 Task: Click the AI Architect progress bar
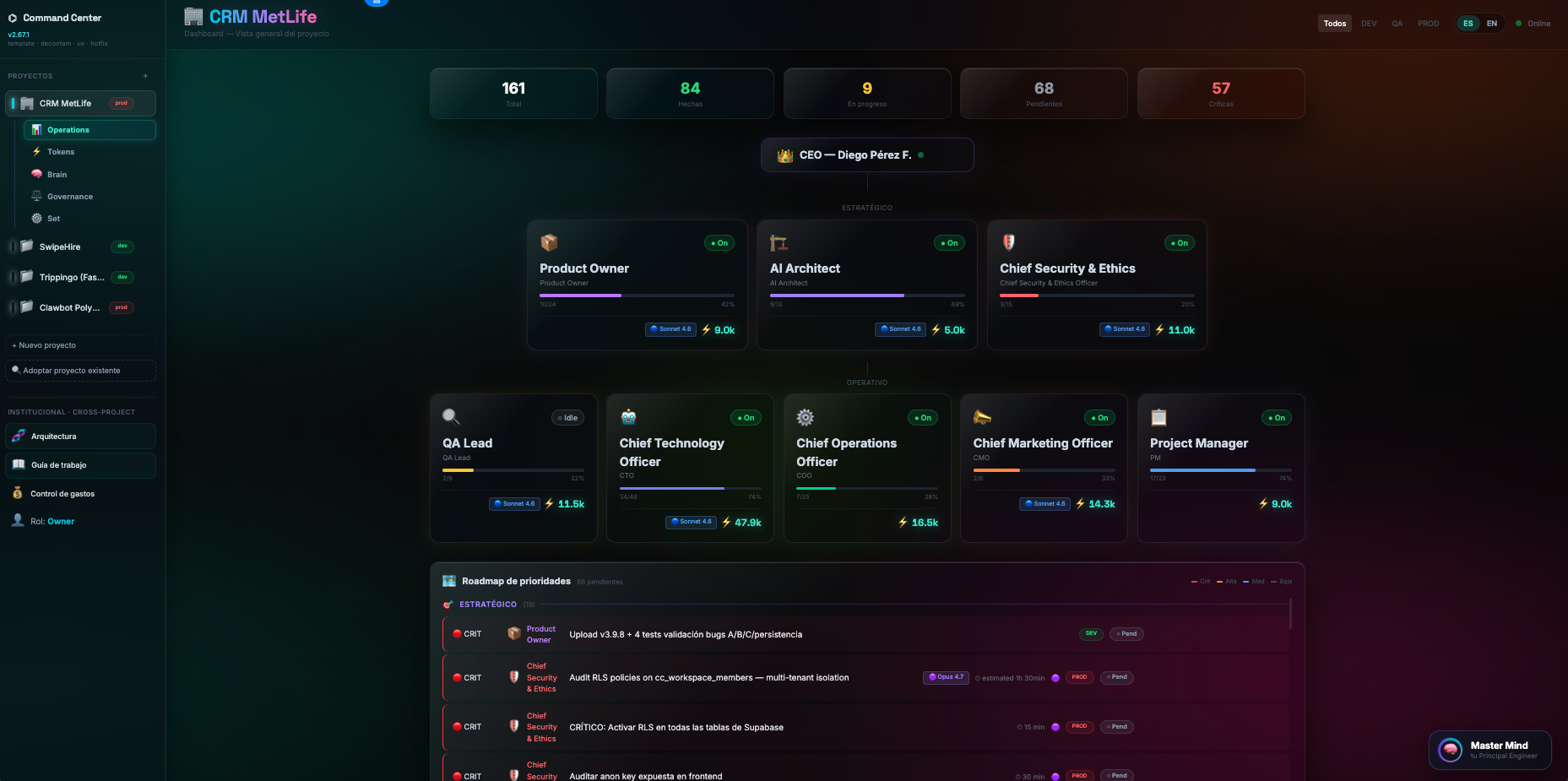(867, 296)
